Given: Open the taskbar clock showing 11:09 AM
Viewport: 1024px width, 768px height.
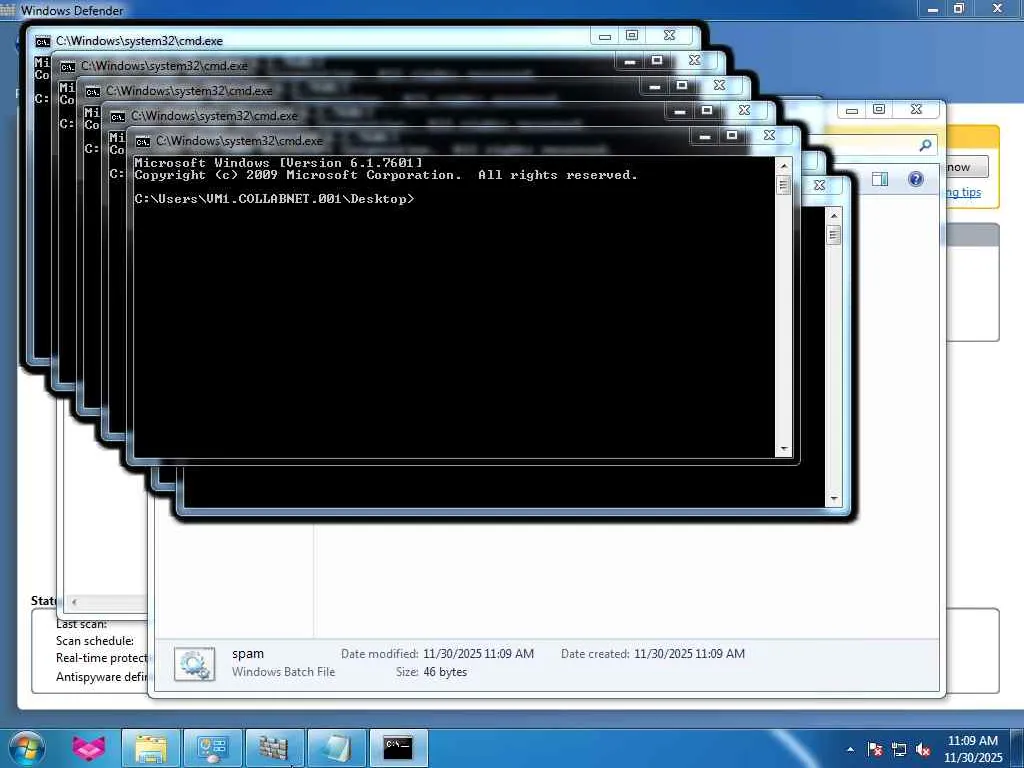Looking at the screenshot, I should click(973, 749).
